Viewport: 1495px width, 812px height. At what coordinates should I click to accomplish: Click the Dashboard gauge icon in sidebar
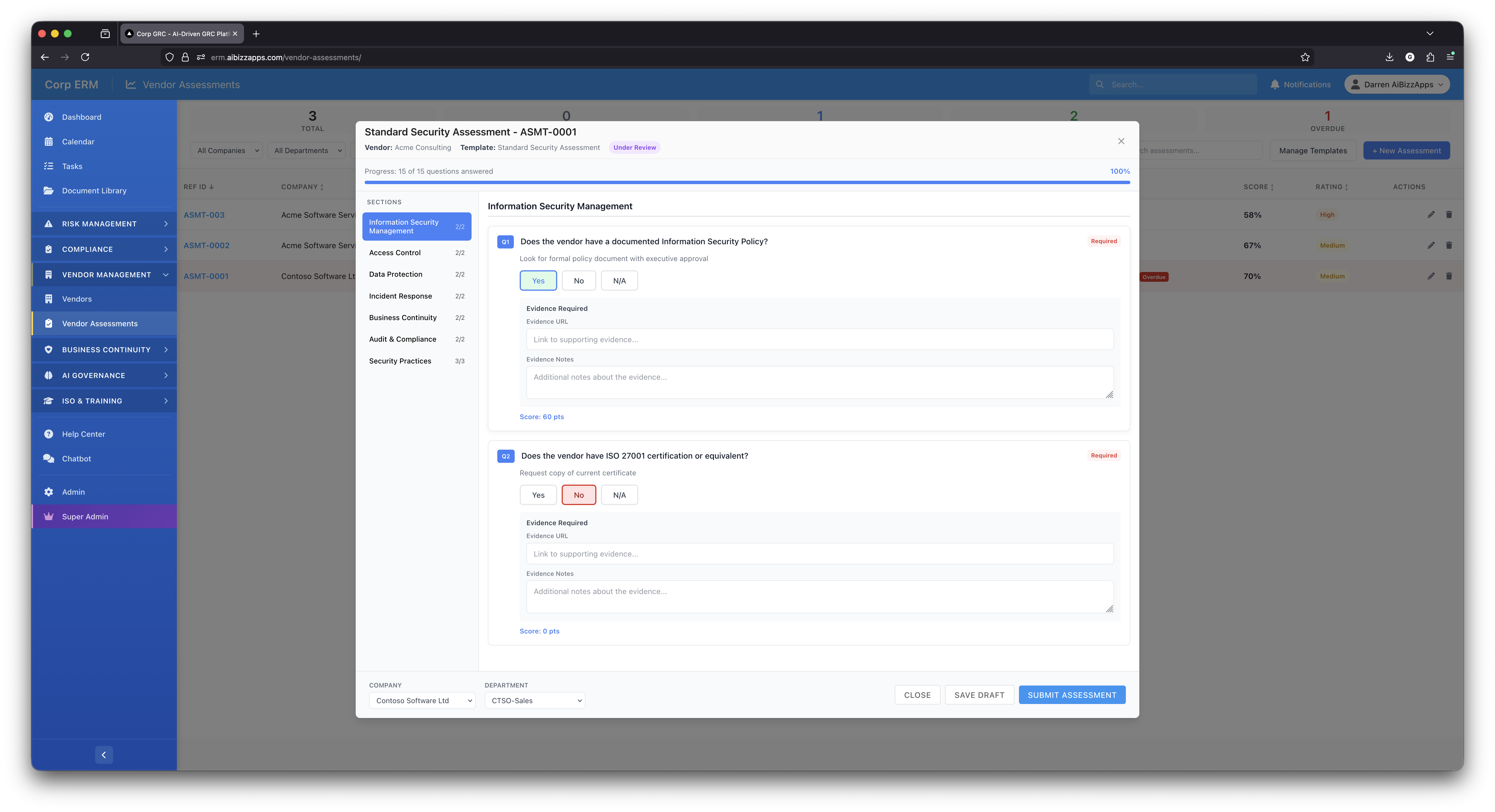tap(49, 117)
